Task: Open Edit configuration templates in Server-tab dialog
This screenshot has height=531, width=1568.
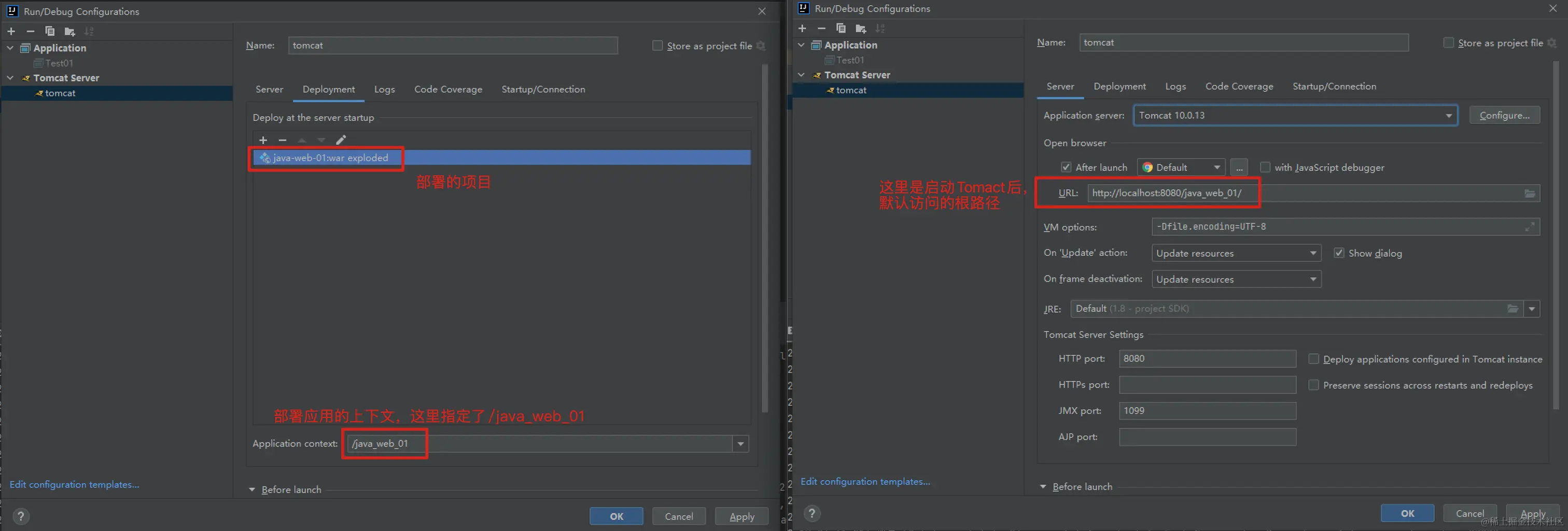Action: [x=865, y=481]
